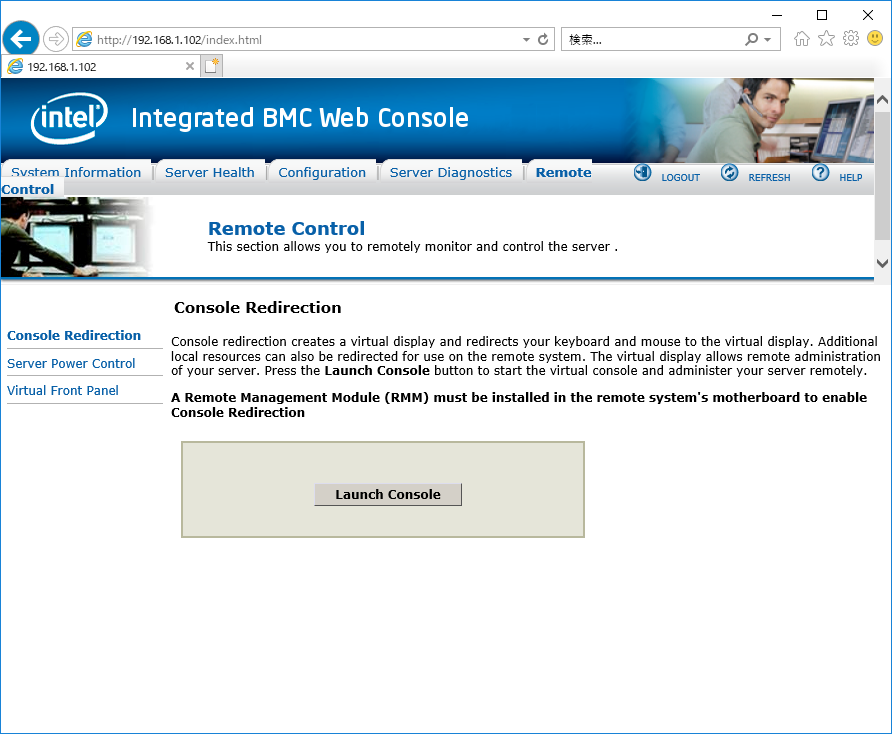Click the Remote Control section heading
The image size is (892, 734).
click(x=286, y=228)
